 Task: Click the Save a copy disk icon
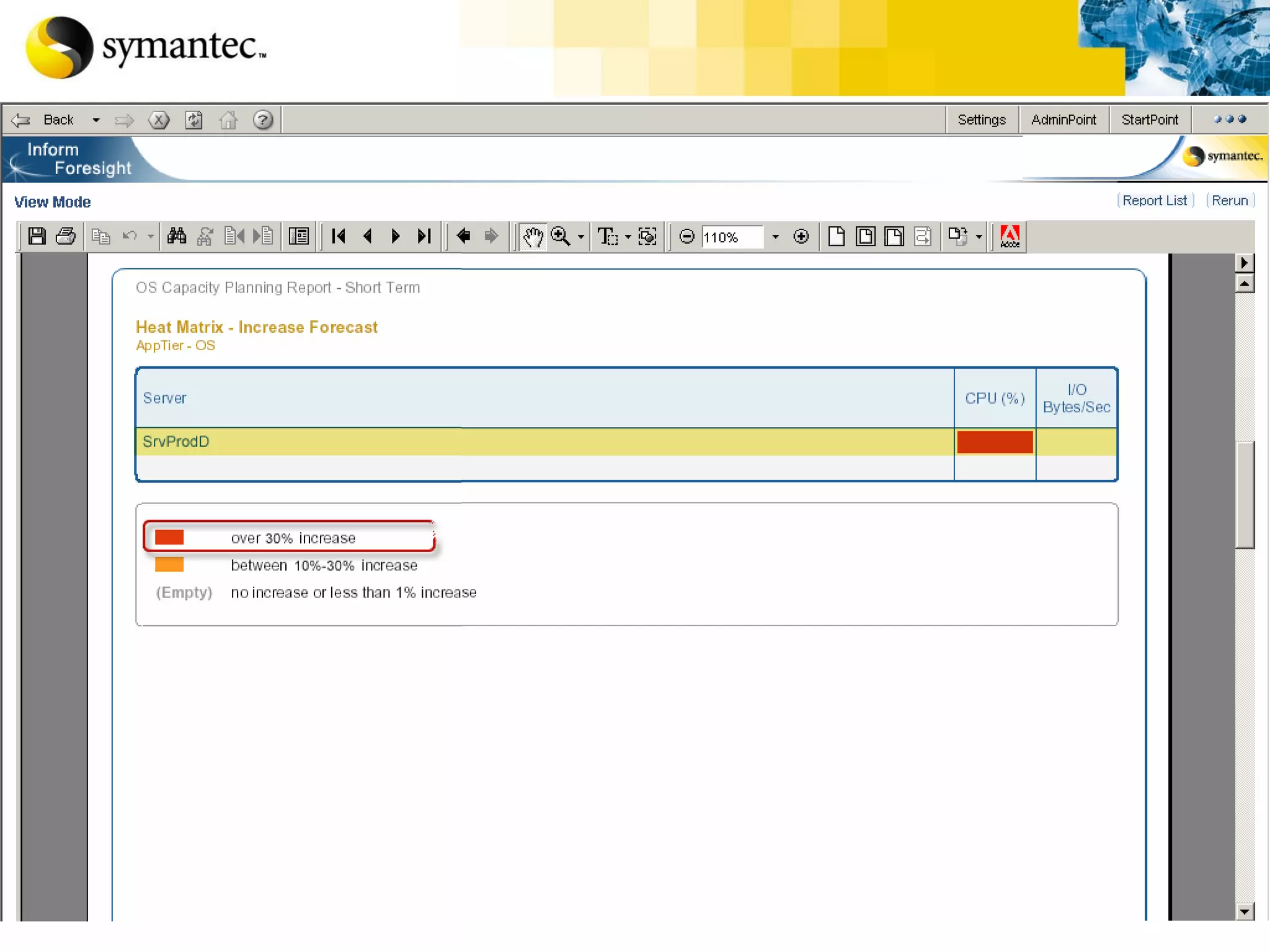(x=37, y=236)
